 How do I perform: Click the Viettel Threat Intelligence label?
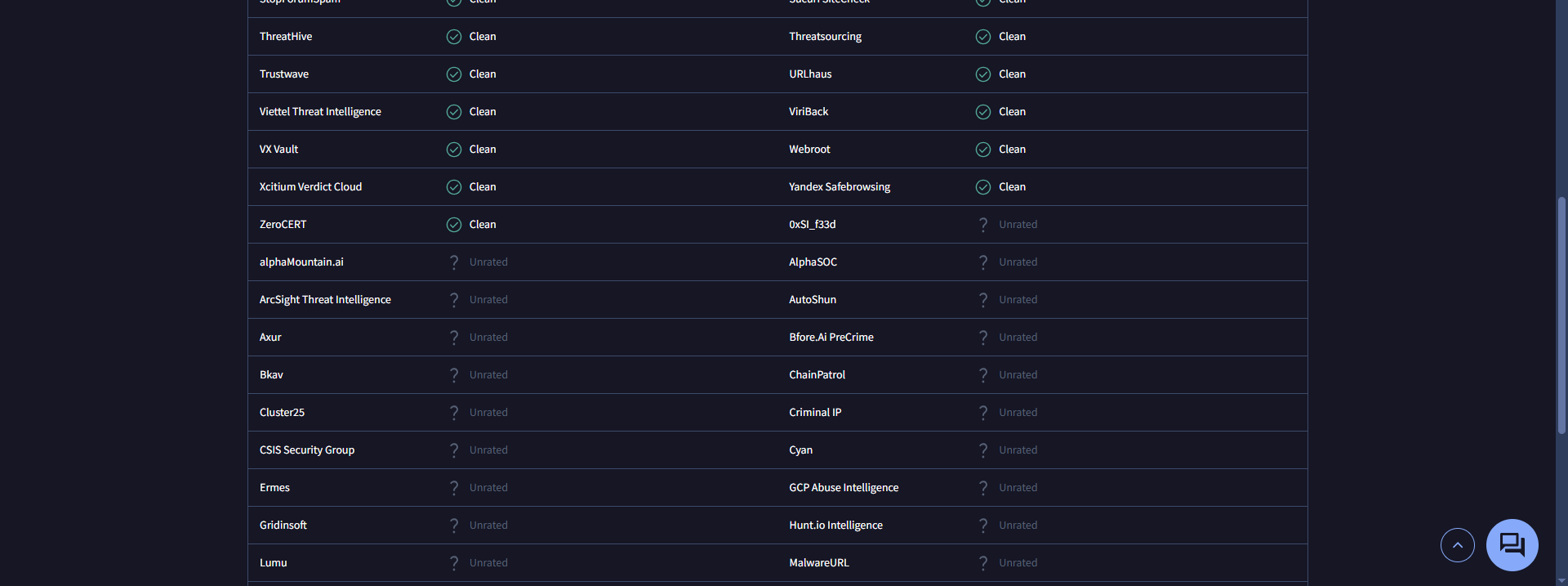(320, 112)
